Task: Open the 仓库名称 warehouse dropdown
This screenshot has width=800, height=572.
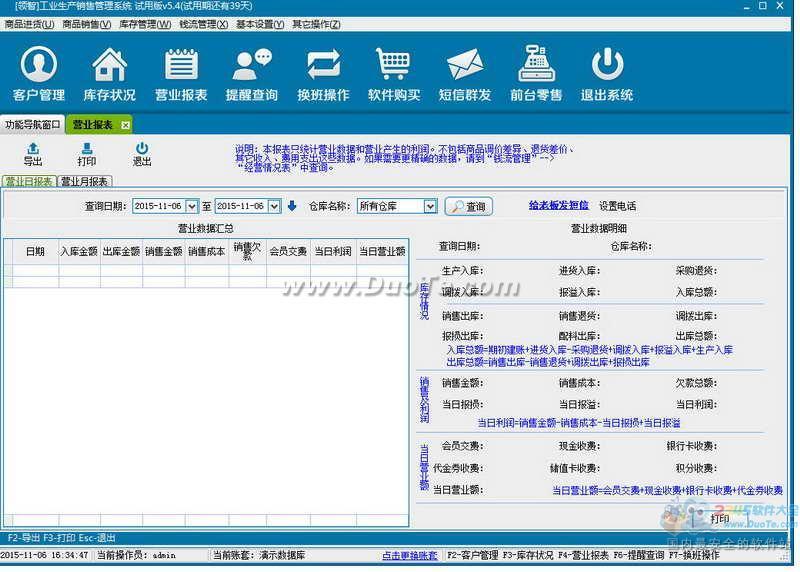Action: point(430,206)
